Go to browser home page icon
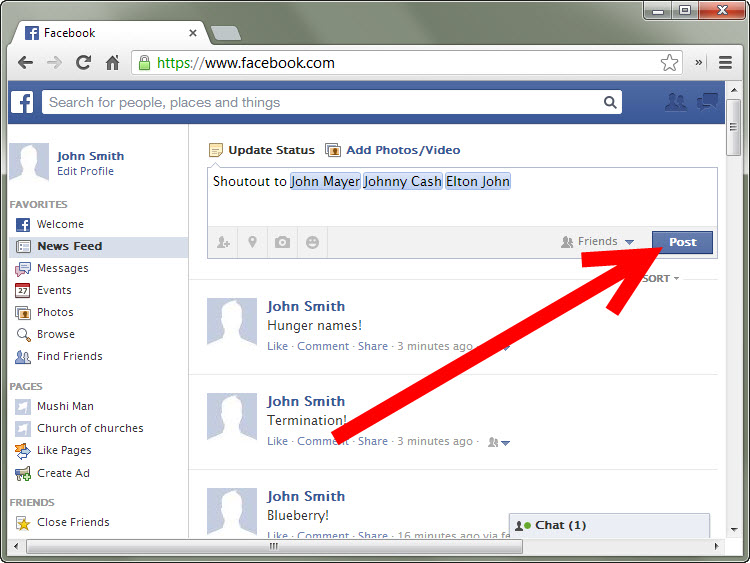The image size is (750, 563). (x=112, y=63)
